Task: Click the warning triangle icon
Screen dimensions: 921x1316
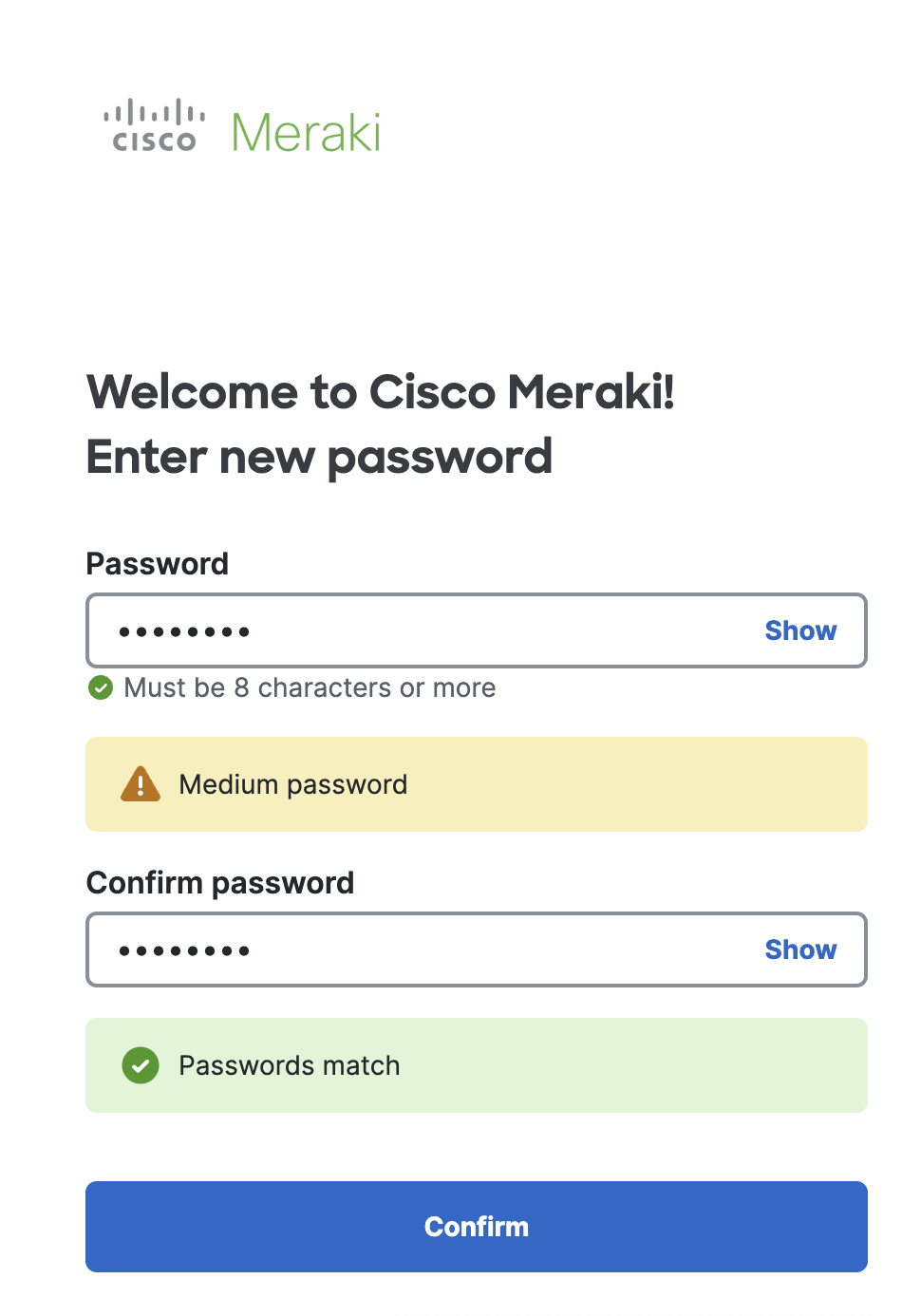Action: pos(141,784)
